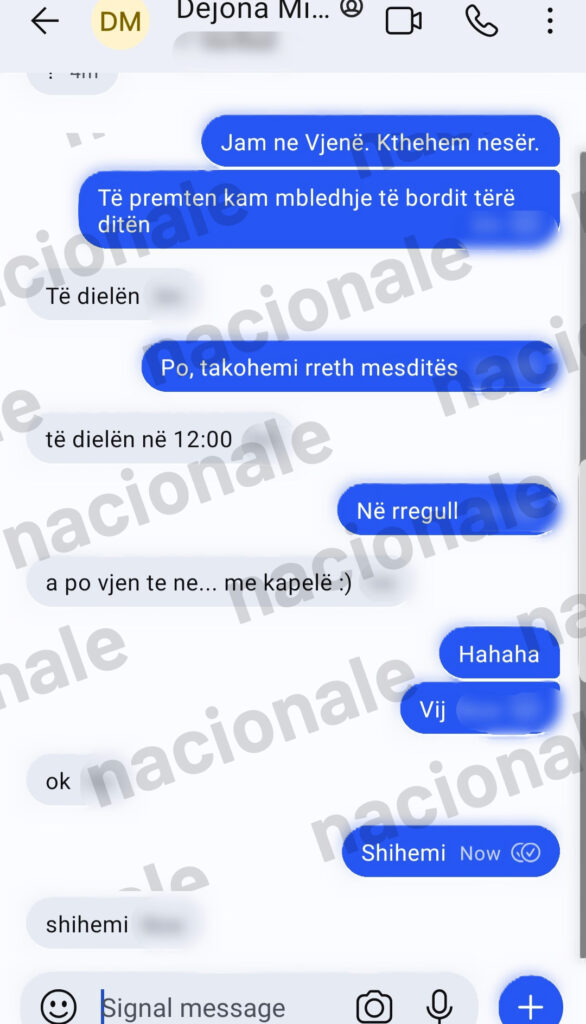Screen dimensions: 586x1024
Task: Start a video call
Action: pos(403,22)
